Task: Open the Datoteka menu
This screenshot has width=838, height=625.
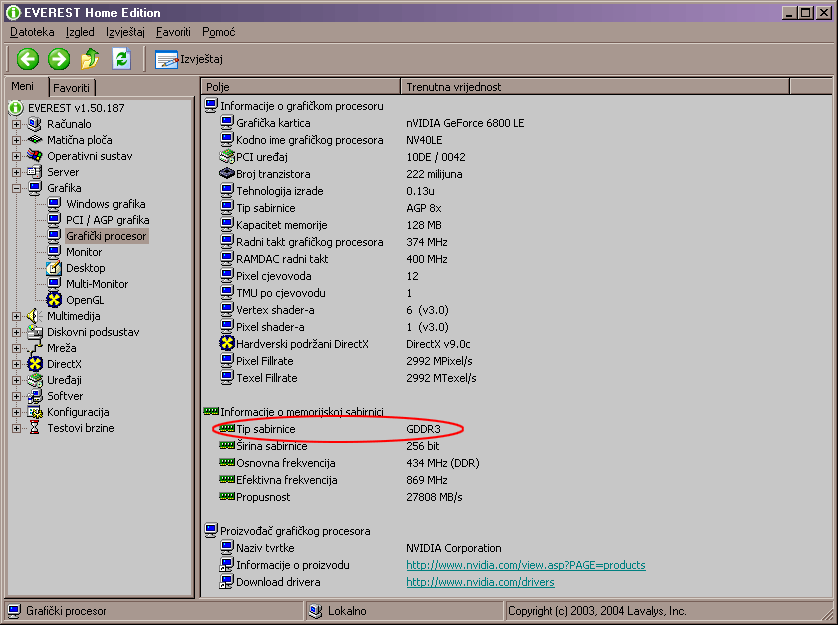Action: (x=32, y=32)
